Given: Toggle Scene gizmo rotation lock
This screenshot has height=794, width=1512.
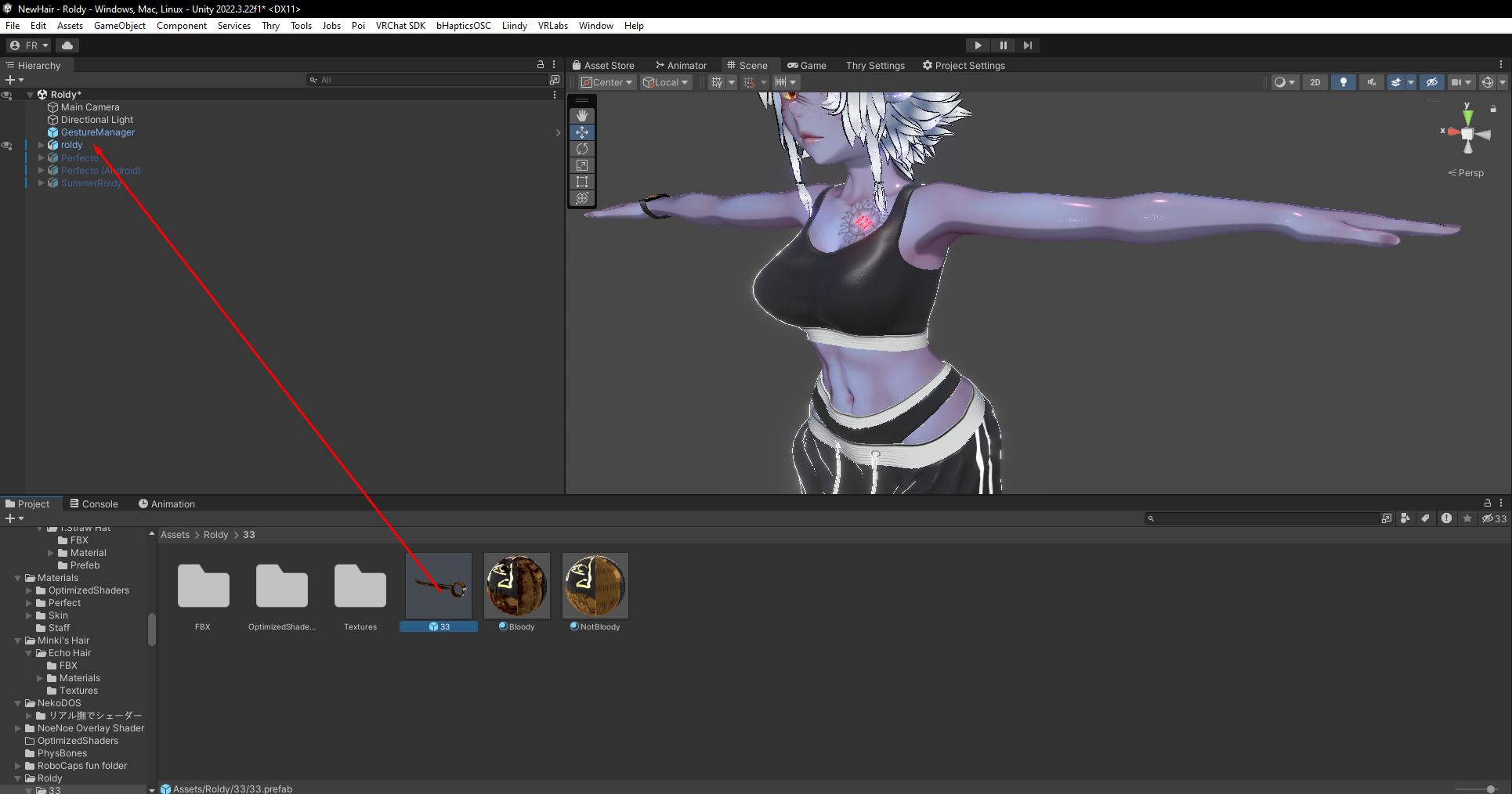Looking at the screenshot, I should 1493,109.
